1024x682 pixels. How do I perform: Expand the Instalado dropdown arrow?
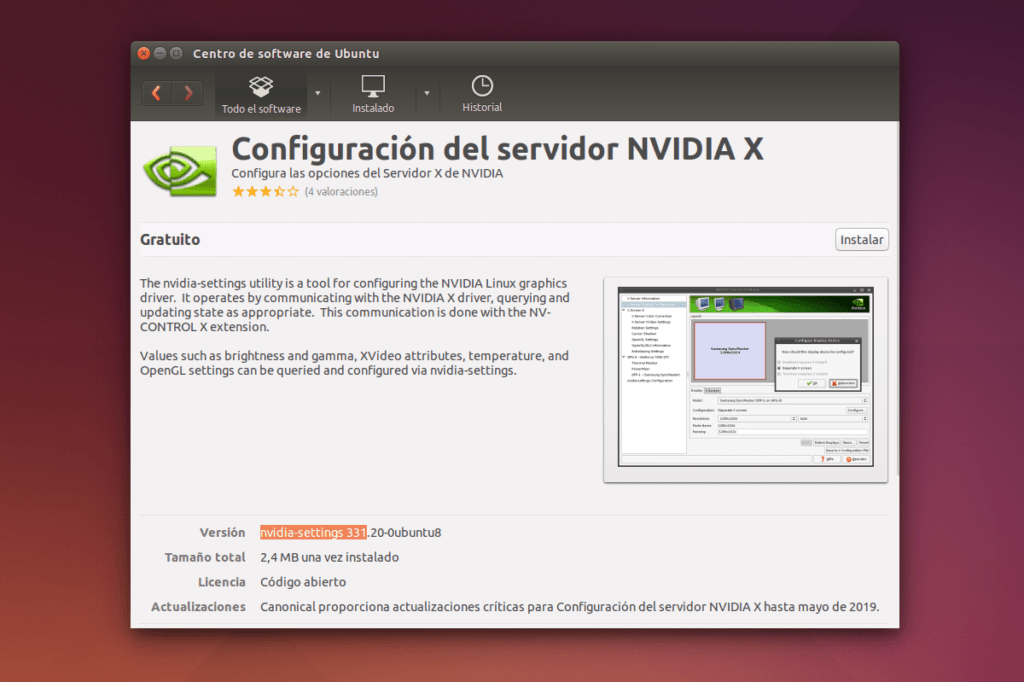point(426,93)
